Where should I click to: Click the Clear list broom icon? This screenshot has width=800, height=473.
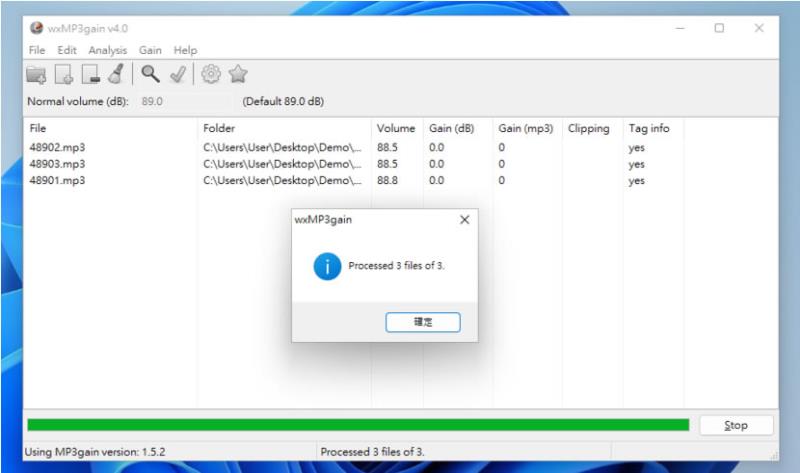(x=117, y=74)
